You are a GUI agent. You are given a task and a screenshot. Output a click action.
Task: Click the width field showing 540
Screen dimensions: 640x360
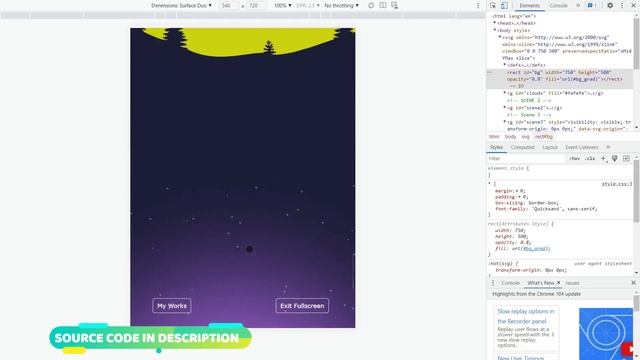229,6
